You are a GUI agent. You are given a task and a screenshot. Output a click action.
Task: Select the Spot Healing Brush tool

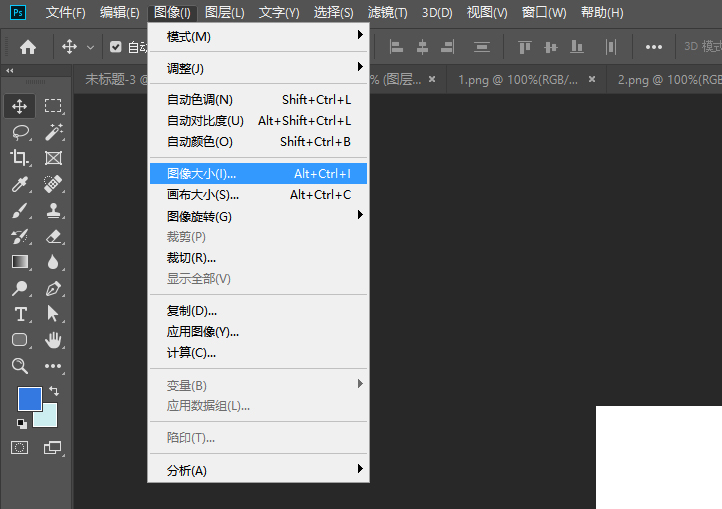53,184
